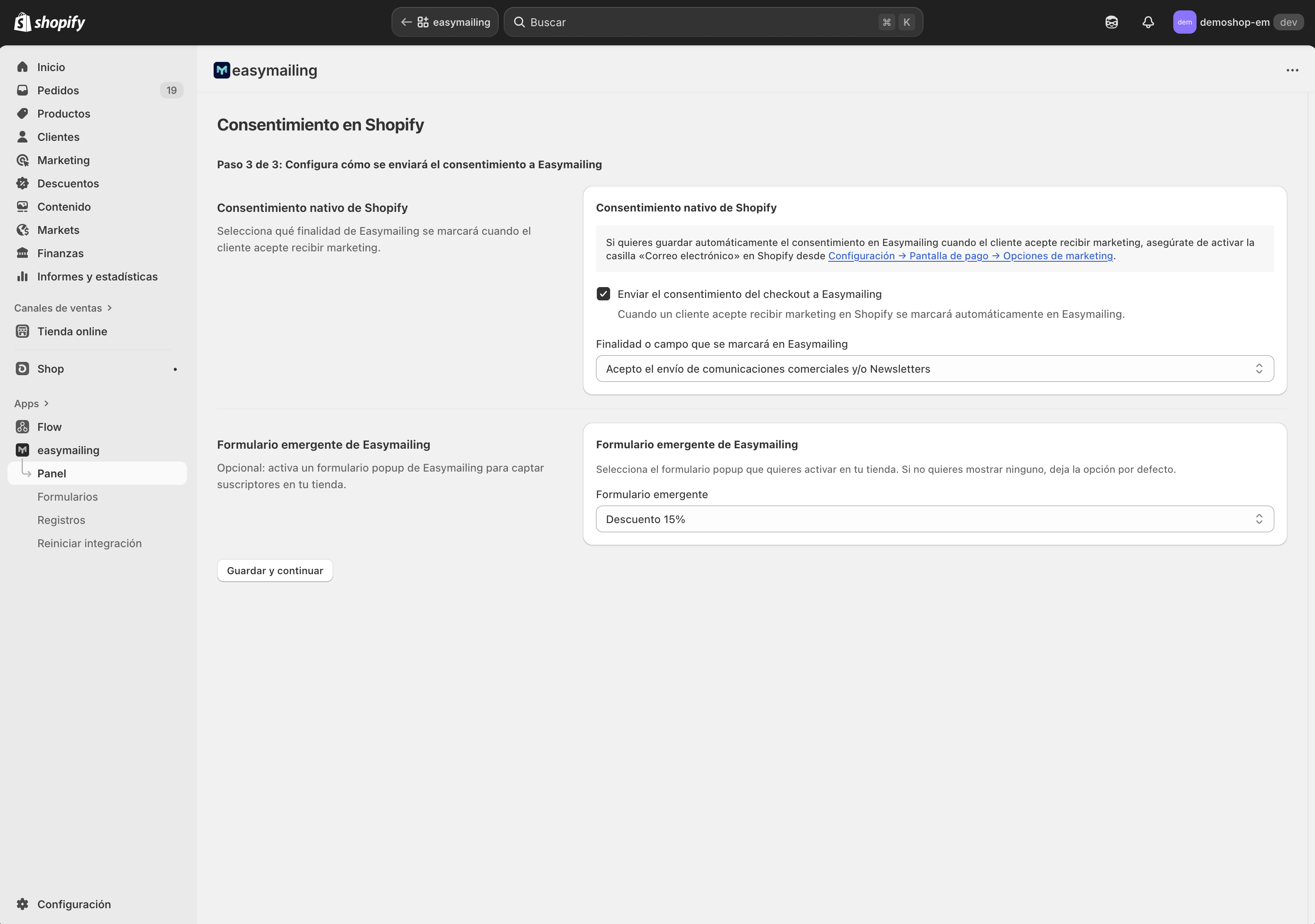Open the Sidekick assistant icon
This screenshot has width=1315, height=924.
[x=1111, y=22]
